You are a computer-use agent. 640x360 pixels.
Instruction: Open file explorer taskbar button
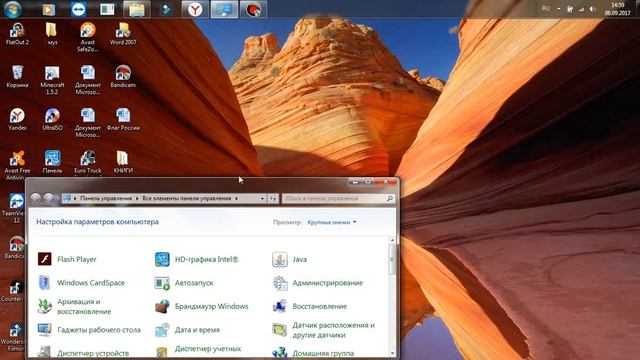136,9
